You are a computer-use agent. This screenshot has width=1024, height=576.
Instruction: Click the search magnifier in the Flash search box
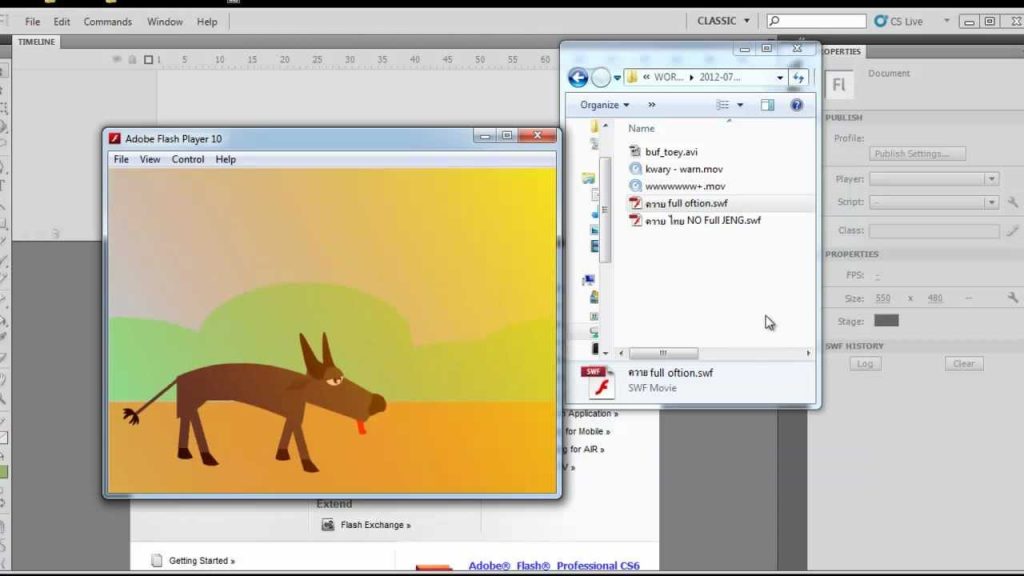pos(775,21)
